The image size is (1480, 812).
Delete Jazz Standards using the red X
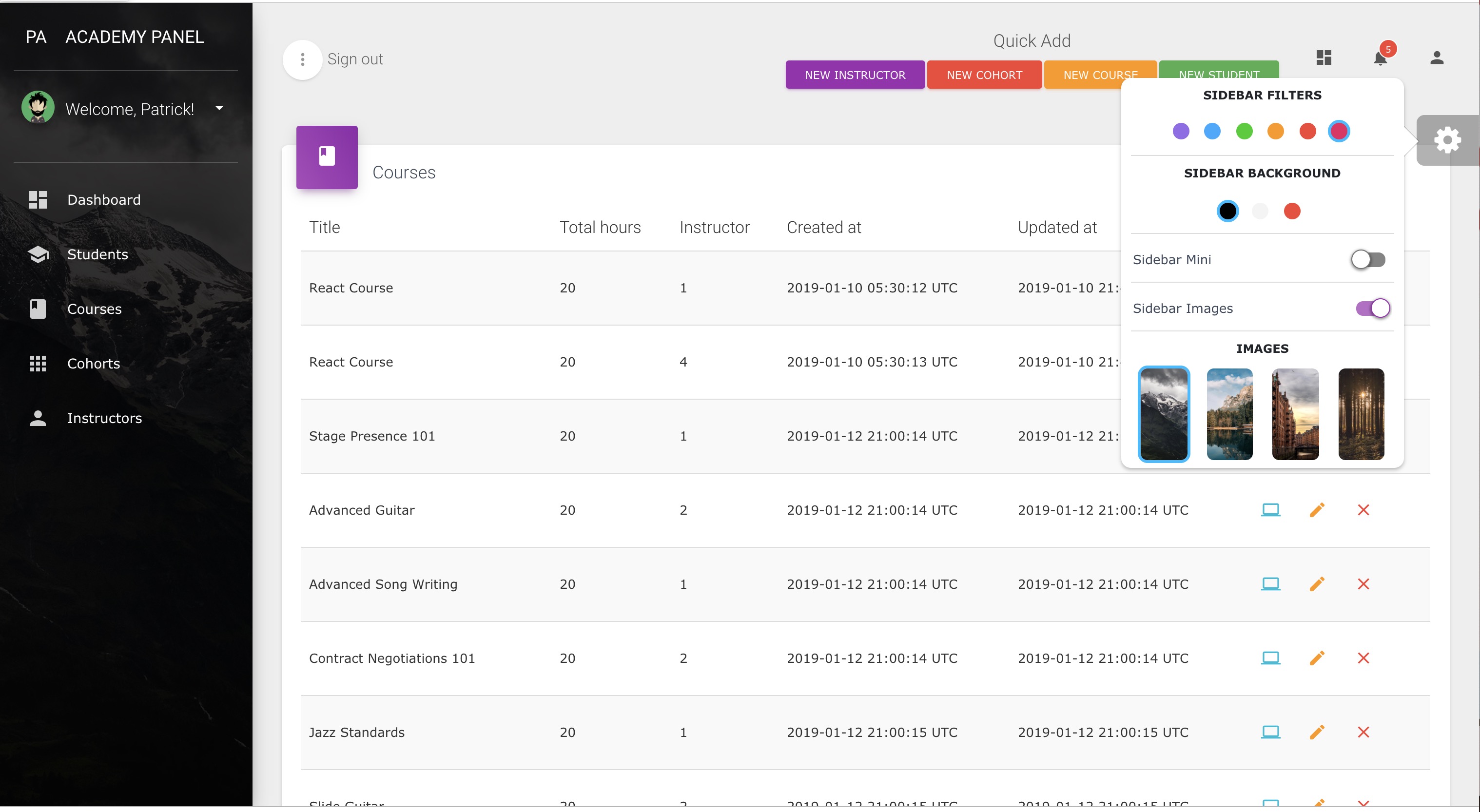coord(1363,732)
